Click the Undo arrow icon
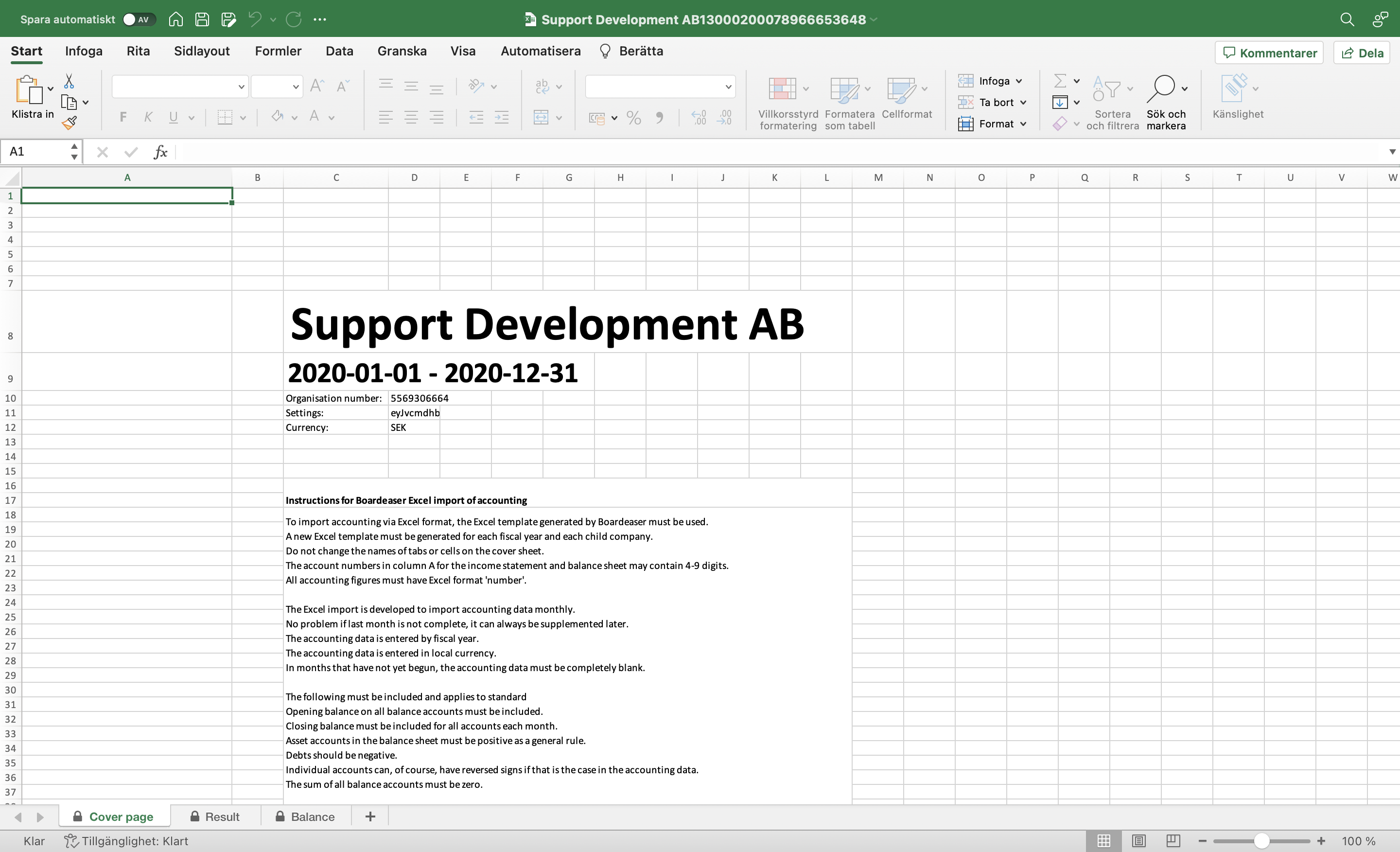1400x852 pixels. click(x=255, y=19)
